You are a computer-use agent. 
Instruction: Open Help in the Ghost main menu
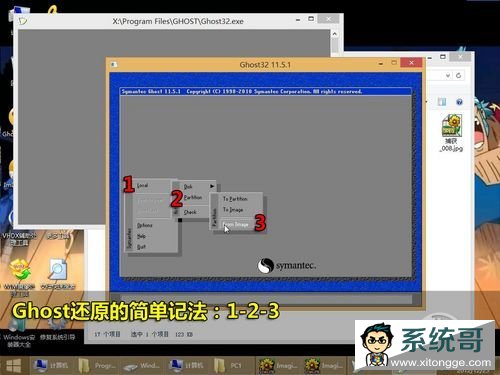coord(141,236)
